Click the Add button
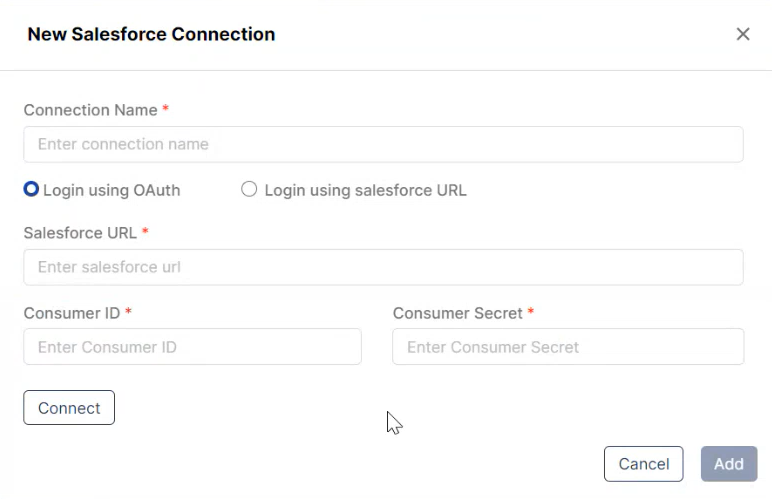Viewport: 772px width, 499px height. click(x=728, y=464)
